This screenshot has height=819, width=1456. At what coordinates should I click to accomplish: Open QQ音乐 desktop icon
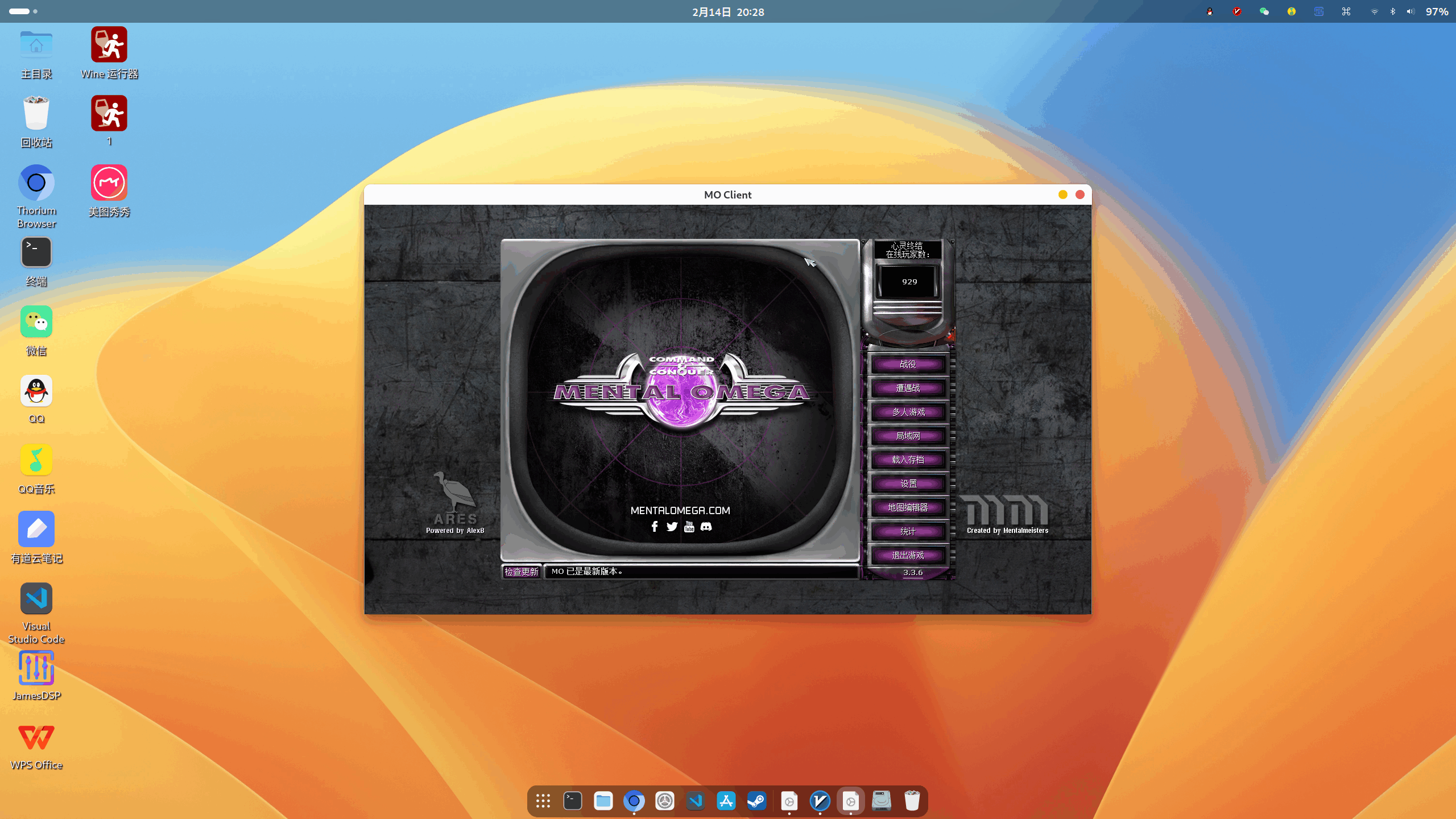tap(36, 469)
